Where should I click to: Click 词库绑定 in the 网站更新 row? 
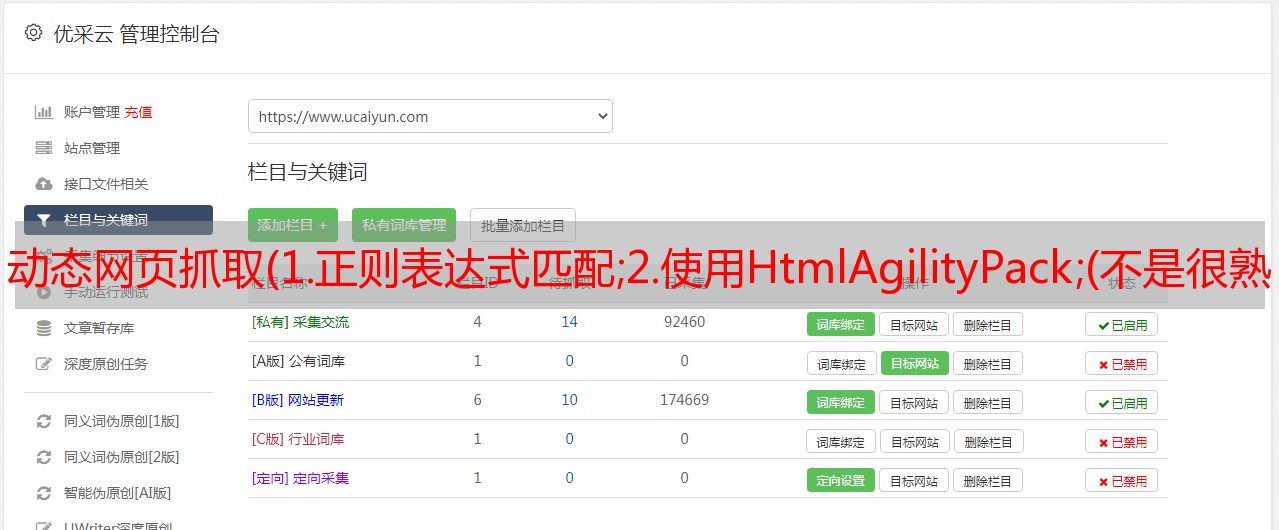pyautogui.click(x=841, y=402)
